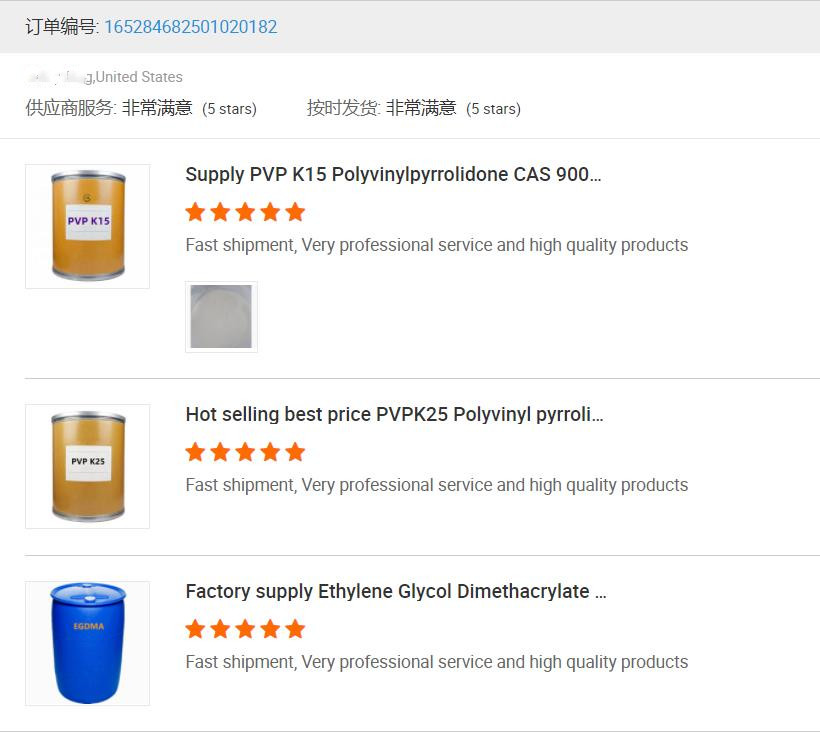Click the EGDMA review comment text
The height and width of the screenshot is (732, 820).
436,662
